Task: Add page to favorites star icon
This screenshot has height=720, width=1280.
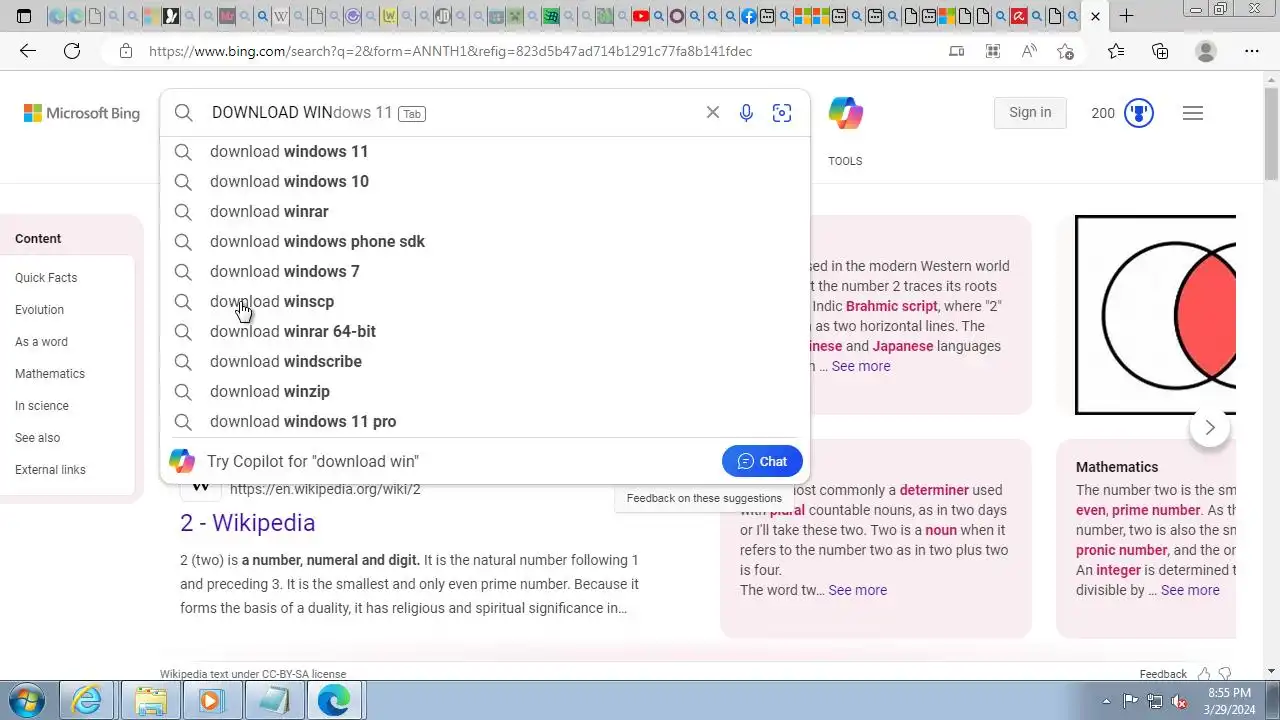Action: [1065, 51]
